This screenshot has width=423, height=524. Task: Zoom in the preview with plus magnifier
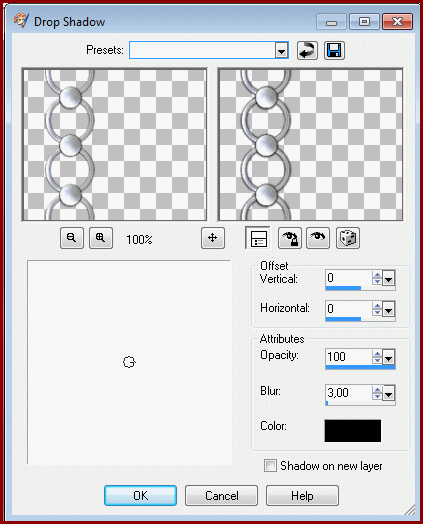click(101, 238)
